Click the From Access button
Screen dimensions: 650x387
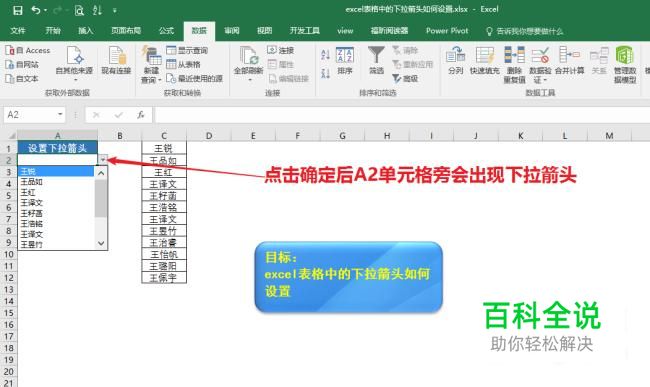[x=28, y=51]
